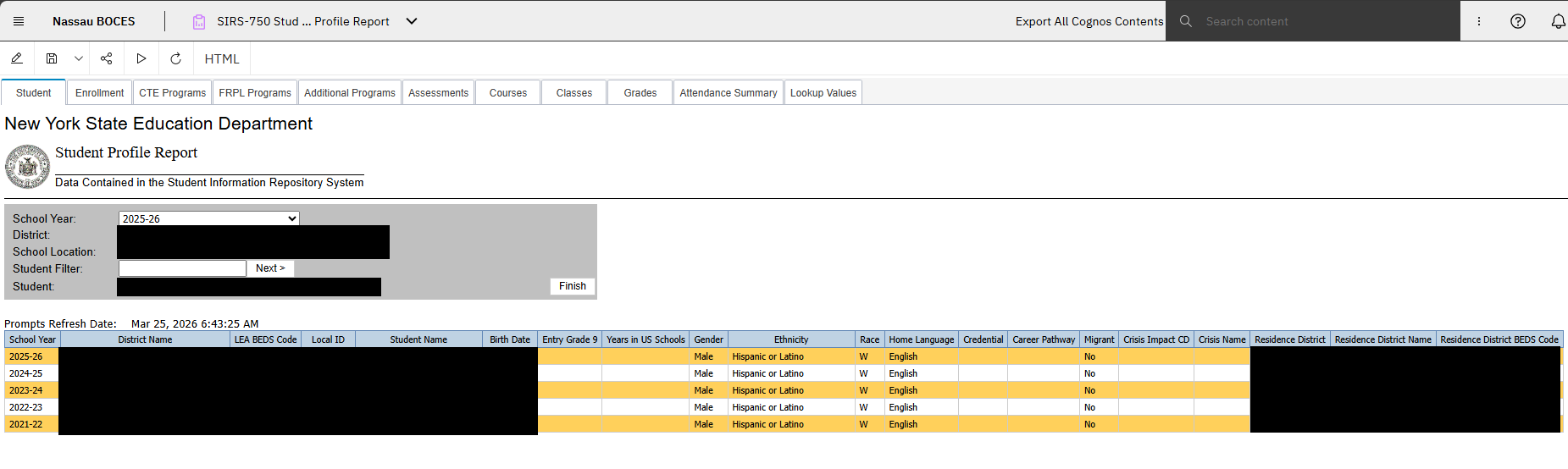Viewport: 1568px width, 469px height.
Task: Open the notifications bell
Action: (1558, 21)
